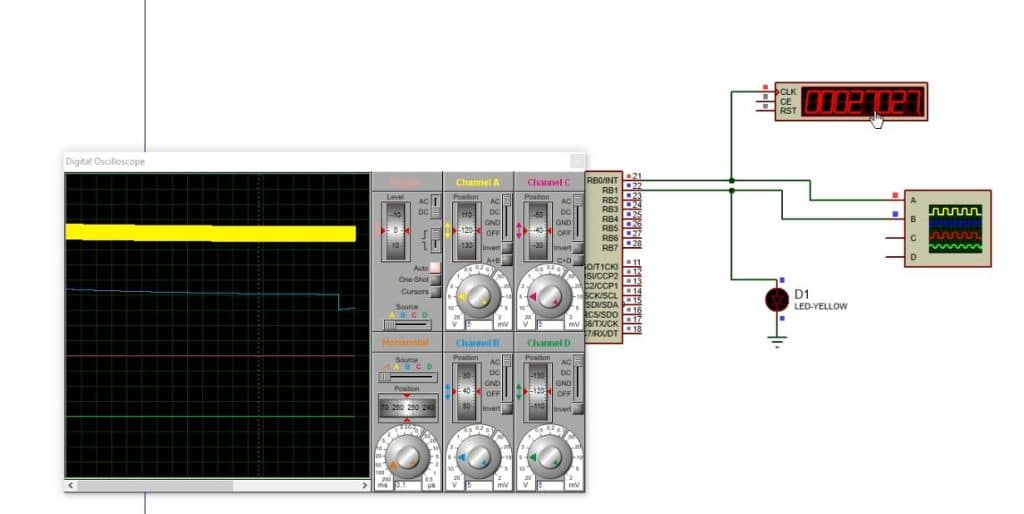Toggle the Cursors button
This screenshot has height=514, width=1024.
click(435, 291)
